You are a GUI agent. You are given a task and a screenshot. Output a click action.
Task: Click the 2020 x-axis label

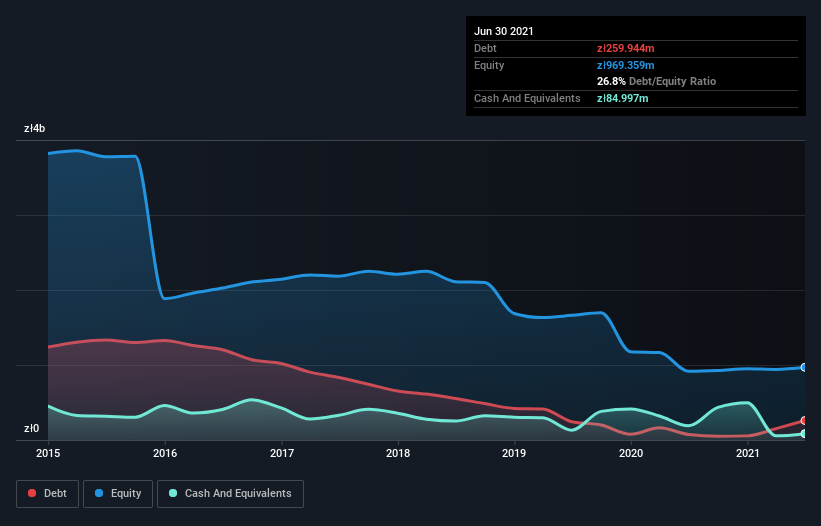(631, 453)
